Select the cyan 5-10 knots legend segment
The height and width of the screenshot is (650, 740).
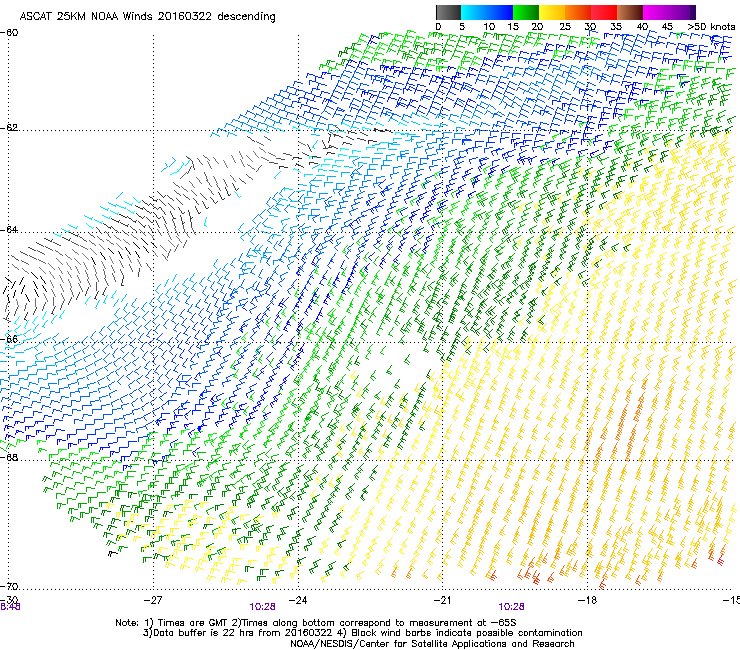(x=474, y=12)
